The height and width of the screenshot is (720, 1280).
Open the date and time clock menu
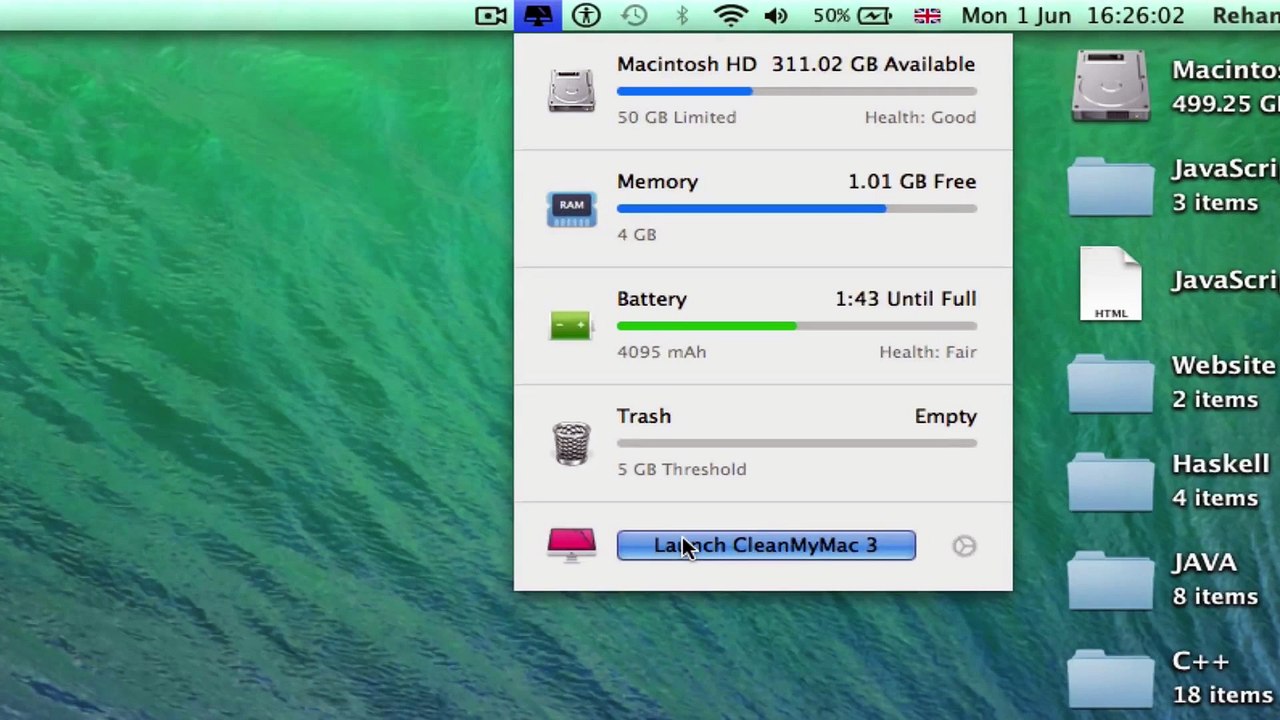click(x=1073, y=15)
